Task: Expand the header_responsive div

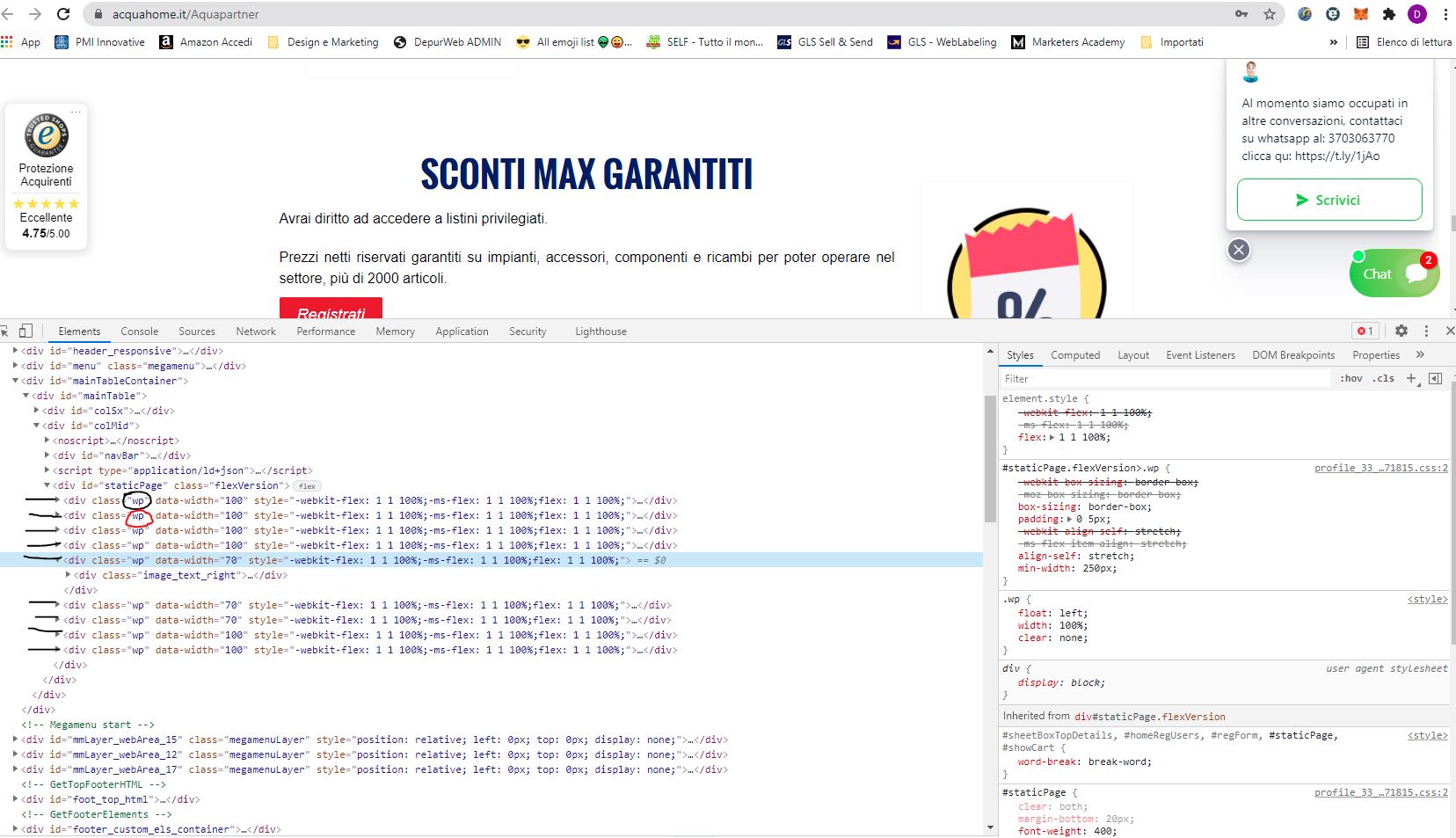Action: (x=15, y=351)
